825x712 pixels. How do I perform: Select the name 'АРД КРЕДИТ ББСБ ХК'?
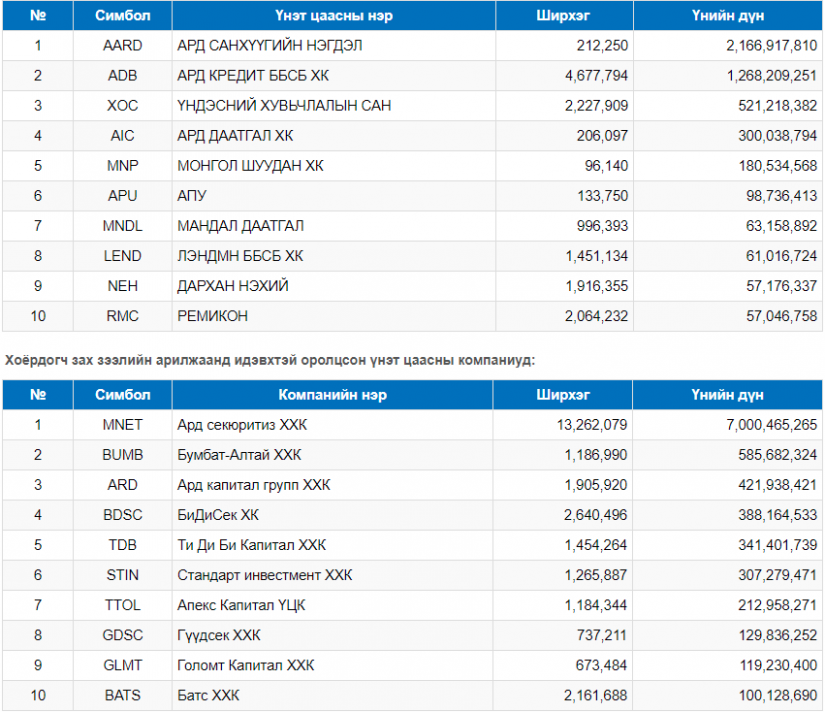pos(253,76)
